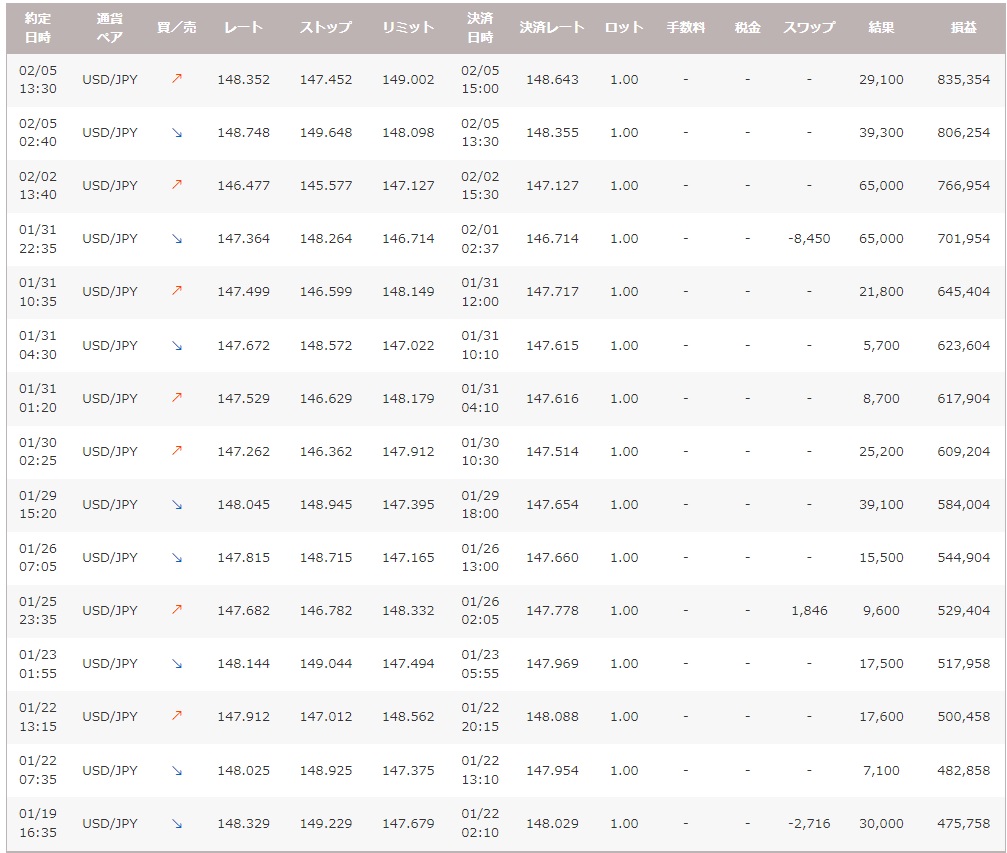Click the 損益 column header

(963, 27)
